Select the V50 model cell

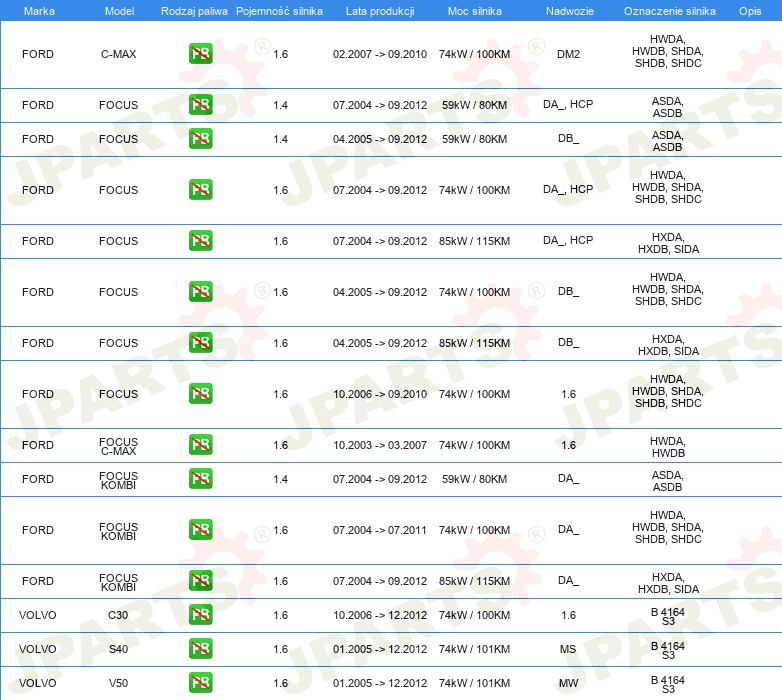click(118, 683)
